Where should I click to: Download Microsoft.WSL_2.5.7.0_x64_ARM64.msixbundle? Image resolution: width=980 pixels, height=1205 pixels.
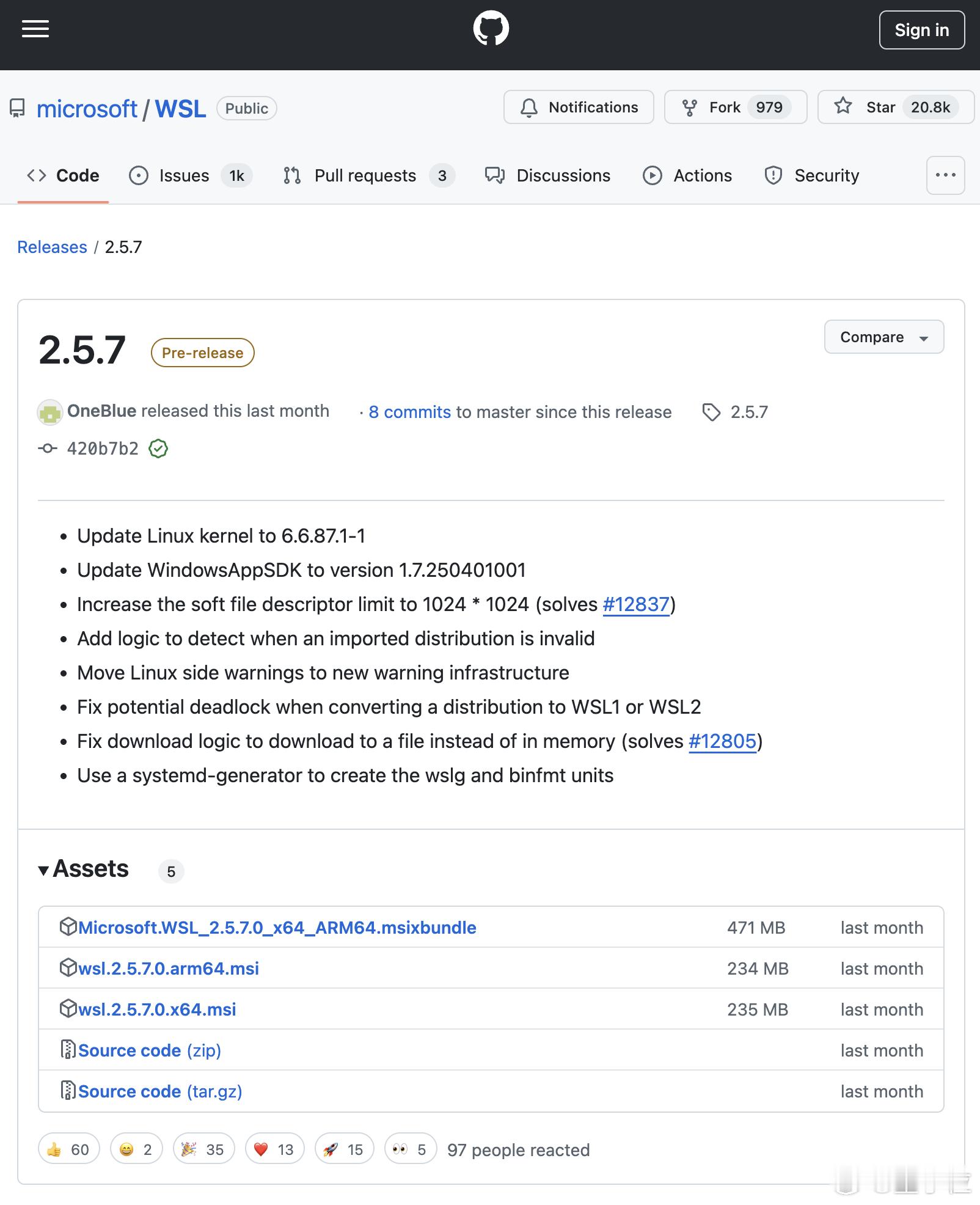[x=277, y=928]
